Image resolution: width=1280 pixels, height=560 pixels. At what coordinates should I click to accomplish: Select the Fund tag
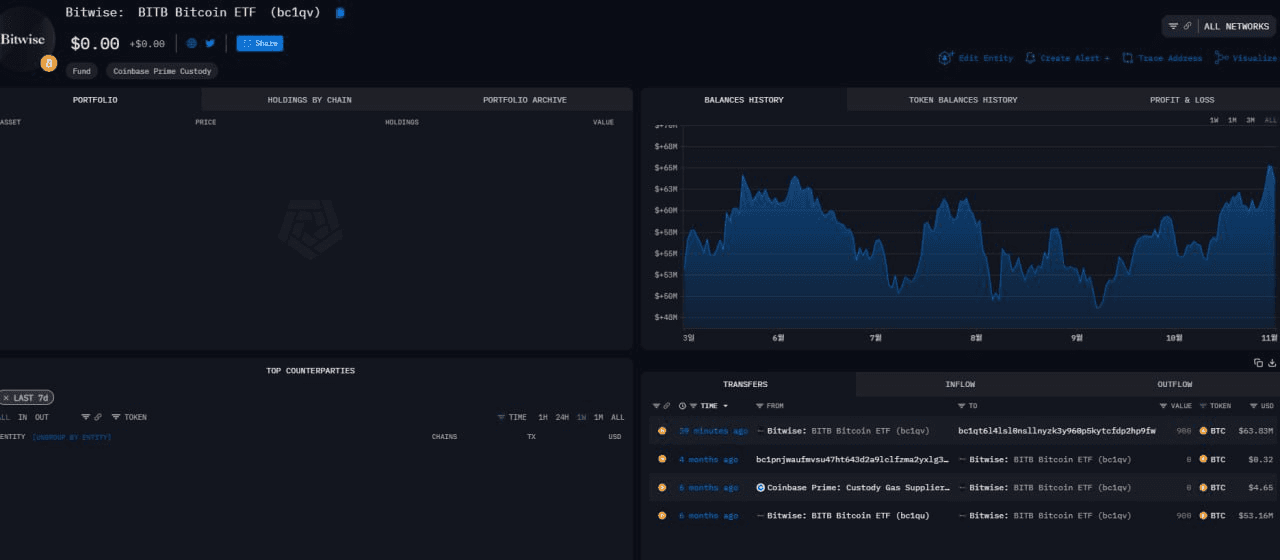pos(82,71)
